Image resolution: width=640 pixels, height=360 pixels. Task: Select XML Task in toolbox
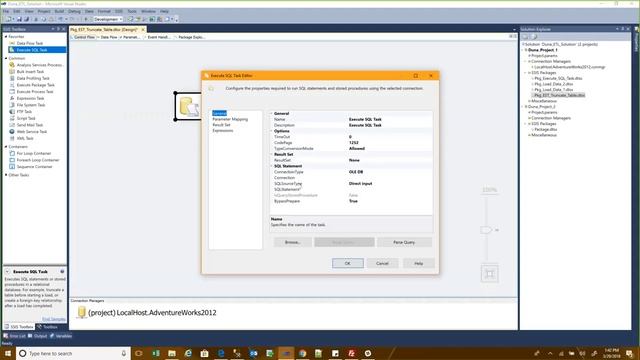[25, 138]
